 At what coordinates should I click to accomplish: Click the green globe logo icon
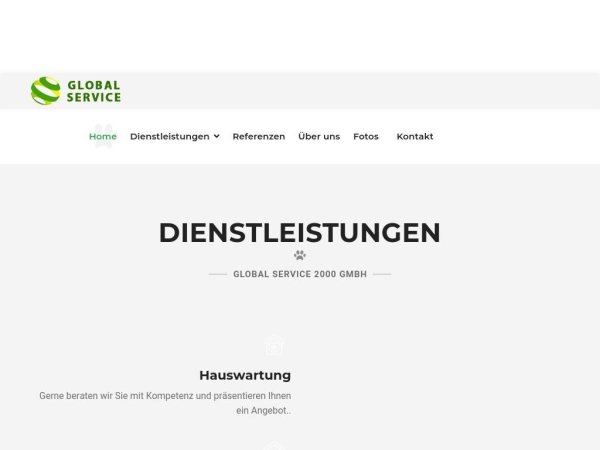(45, 91)
